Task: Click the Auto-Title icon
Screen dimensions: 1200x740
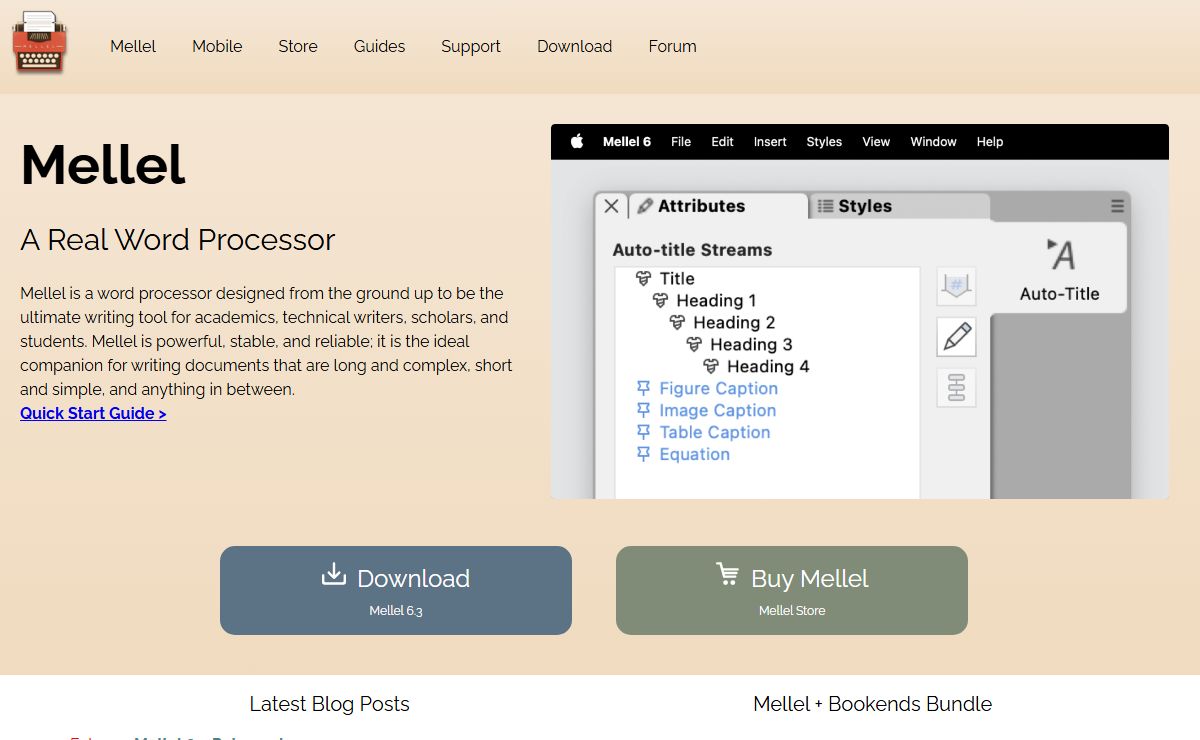Action: pyautogui.click(x=1060, y=256)
